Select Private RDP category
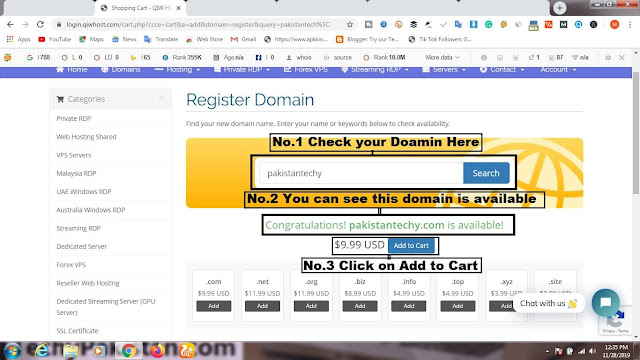Image resolution: width=640 pixels, height=360 pixels. point(74,118)
